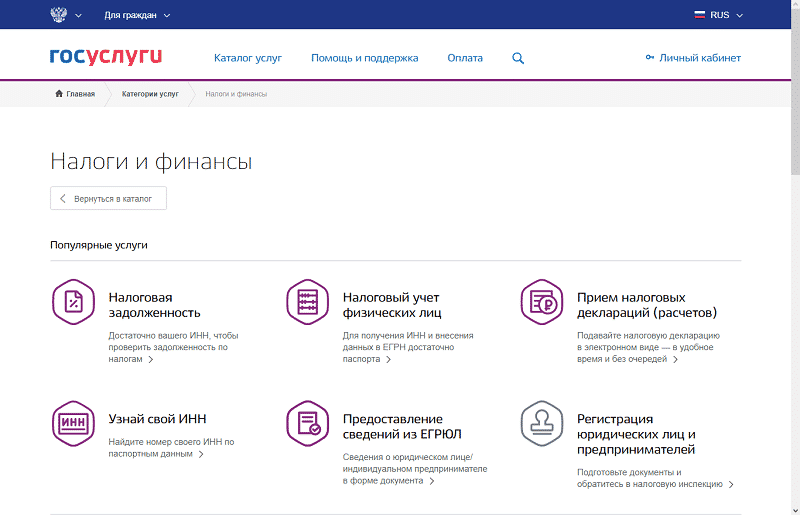800x515 pixels.
Task: Click the ИНН hexagon icon
Action: [x=73, y=423]
